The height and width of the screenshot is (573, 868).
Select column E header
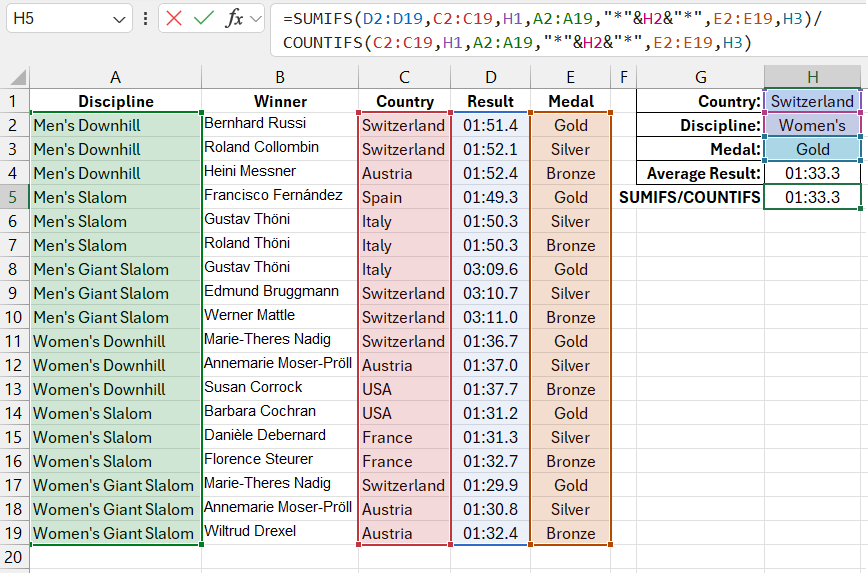click(571, 77)
